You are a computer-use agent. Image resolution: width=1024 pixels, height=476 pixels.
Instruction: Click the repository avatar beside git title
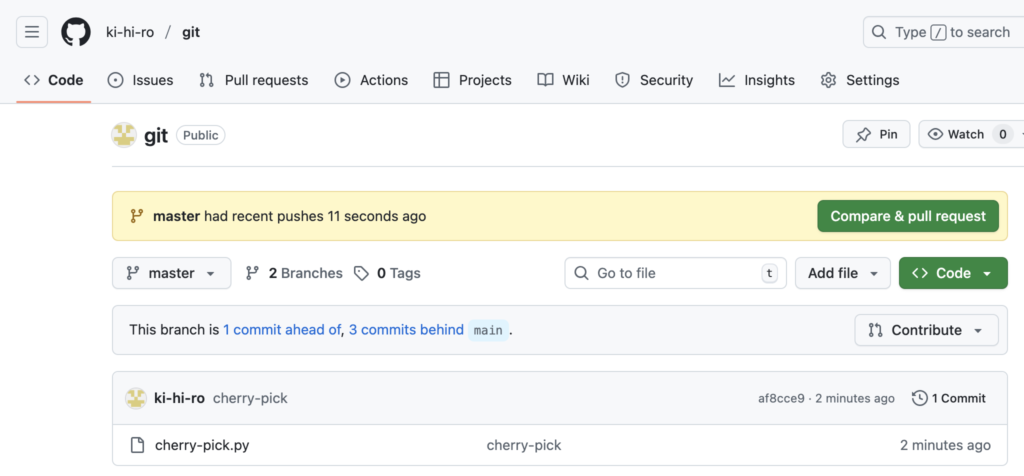pyautogui.click(x=124, y=135)
